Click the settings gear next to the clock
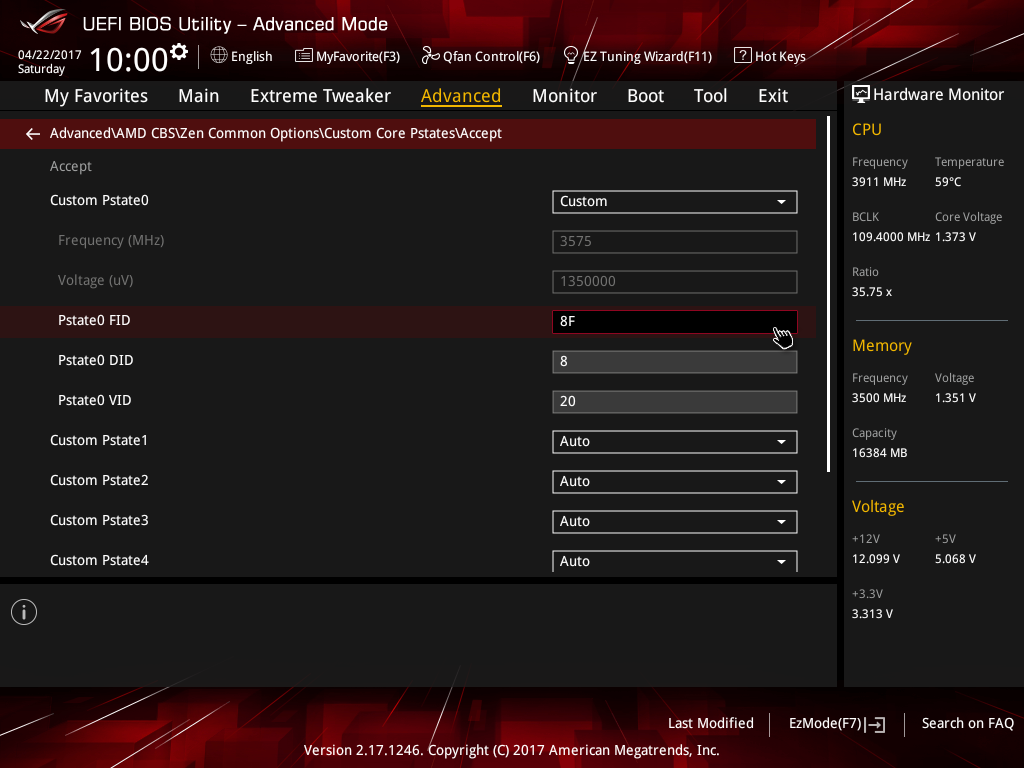This screenshot has width=1024, height=768. (179, 52)
